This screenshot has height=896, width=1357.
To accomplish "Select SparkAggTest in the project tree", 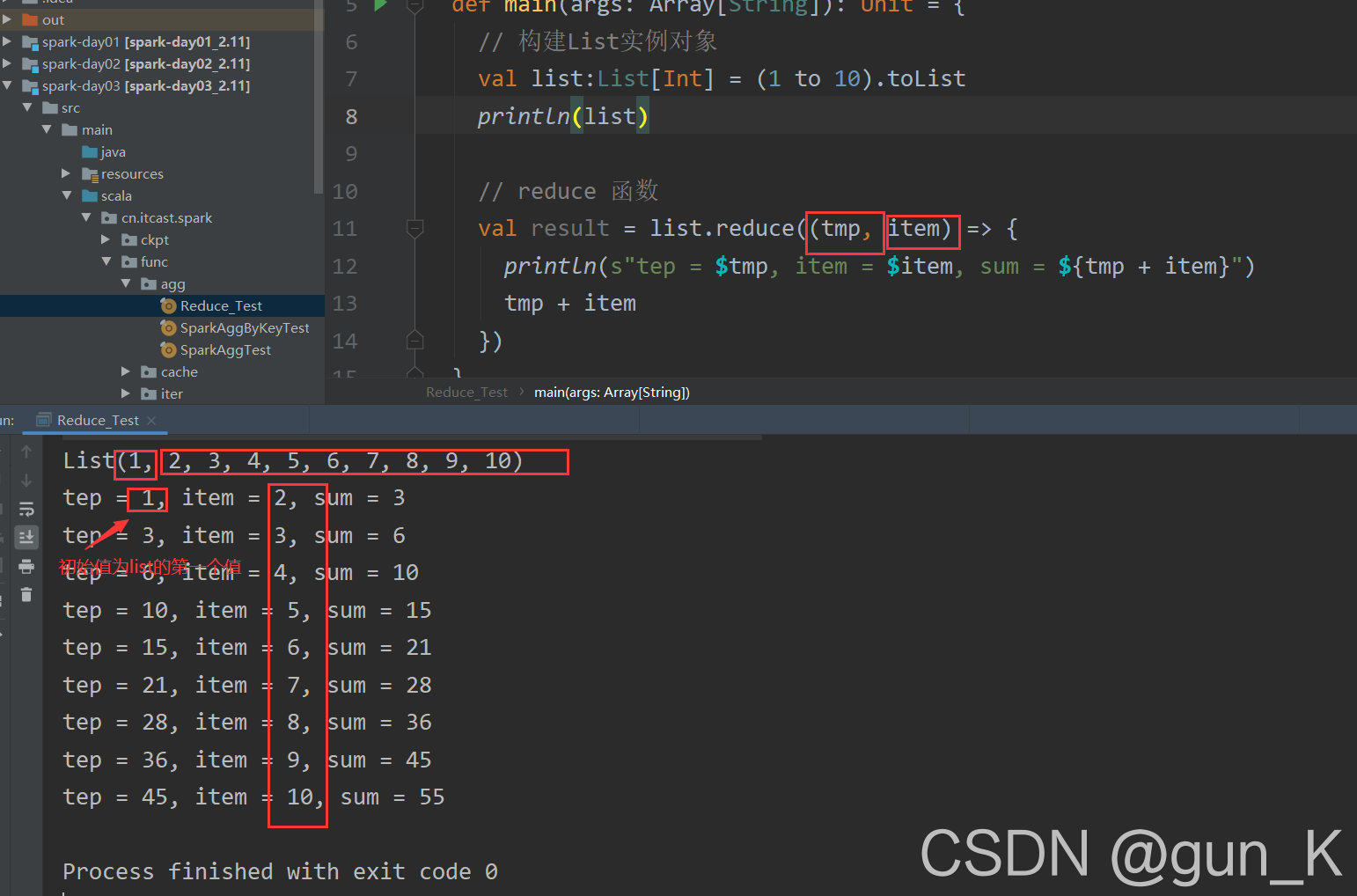I will pyautogui.click(x=225, y=349).
